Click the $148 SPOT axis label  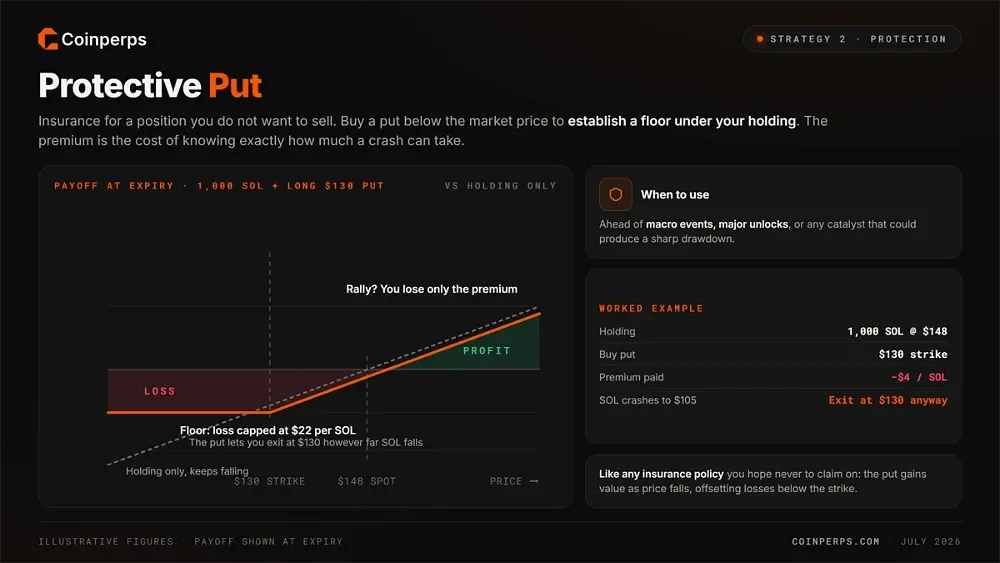pyautogui.click(x=367, y=481)
